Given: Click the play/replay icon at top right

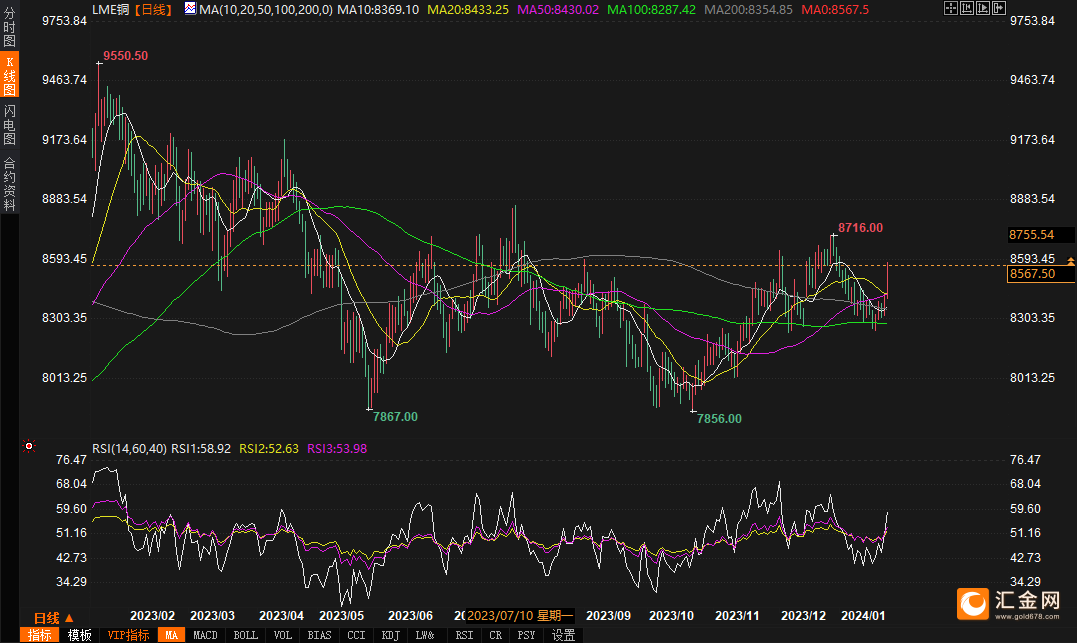Looking at the screenshot, I should tap(985, 8).
